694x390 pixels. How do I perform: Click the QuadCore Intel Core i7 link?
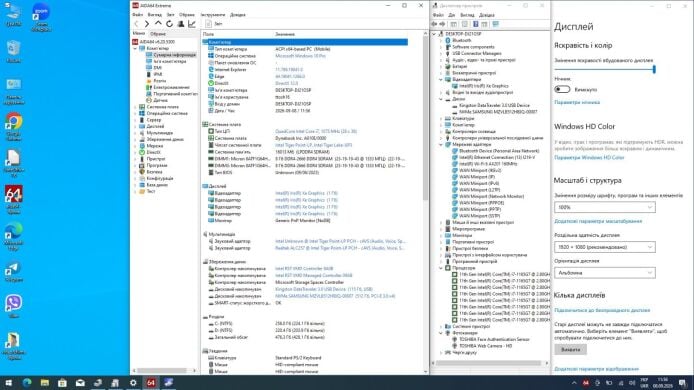(x=316, y=131)
